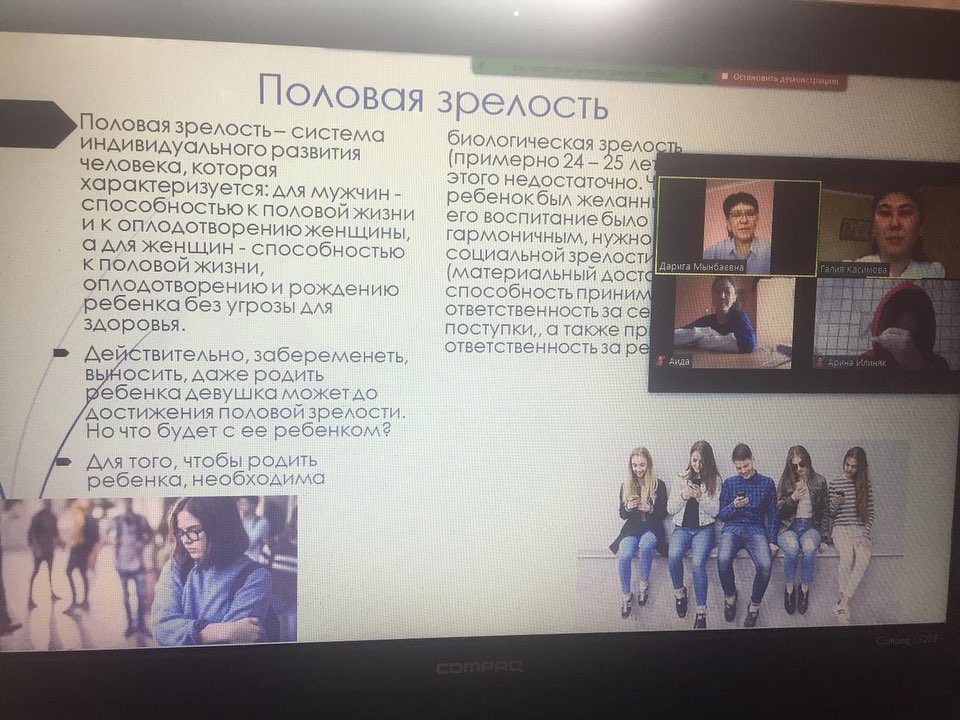Viewport: 960px width, 720px height.
Task: Click the line «ребенка, необходима»
Action: point(206,478)
